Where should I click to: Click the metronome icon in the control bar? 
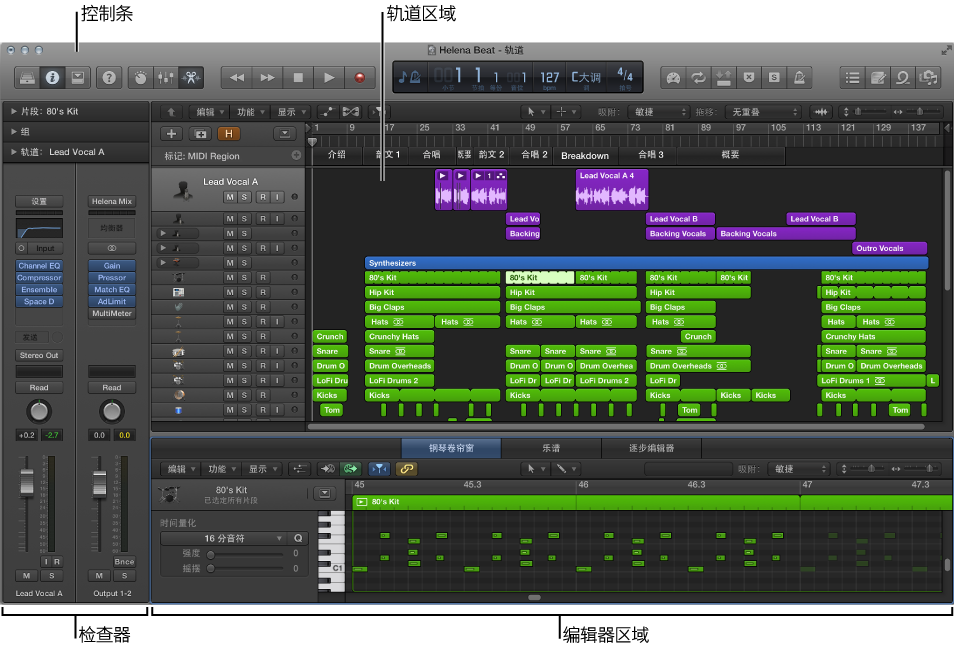pos(797,77)
